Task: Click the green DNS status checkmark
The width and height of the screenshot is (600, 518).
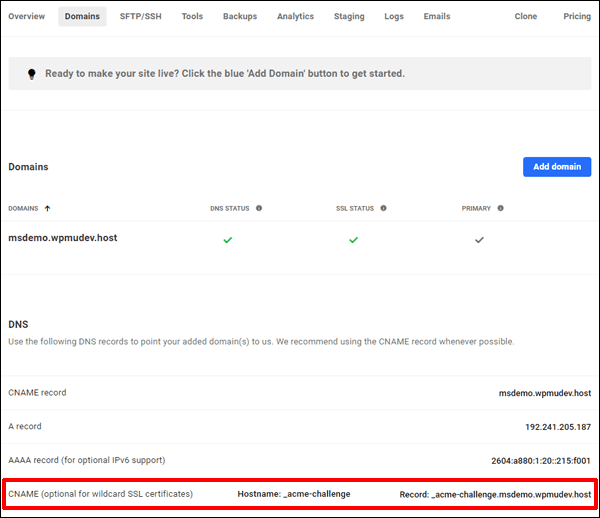Action: [228, 240]
